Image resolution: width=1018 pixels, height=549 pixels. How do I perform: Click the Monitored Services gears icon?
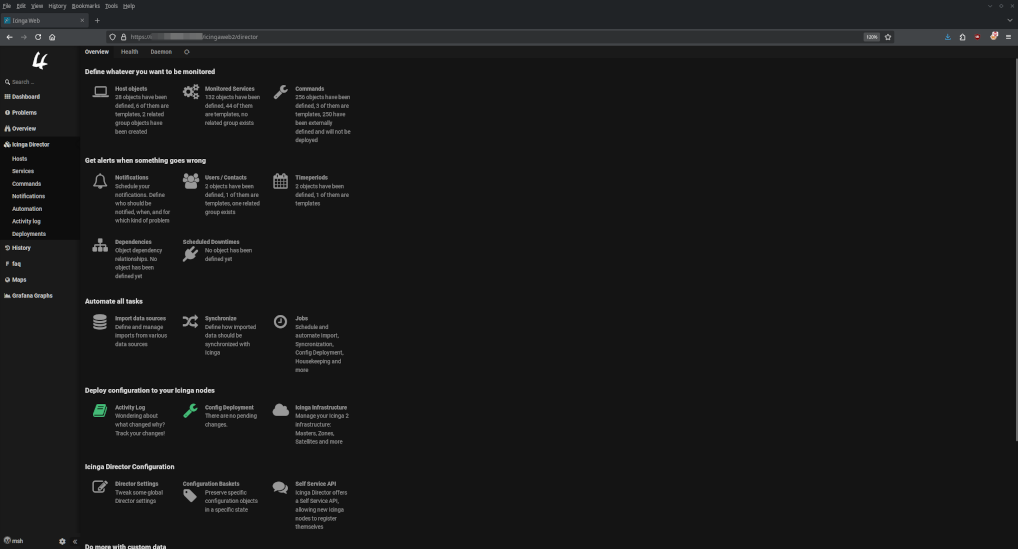click(190, 92)
